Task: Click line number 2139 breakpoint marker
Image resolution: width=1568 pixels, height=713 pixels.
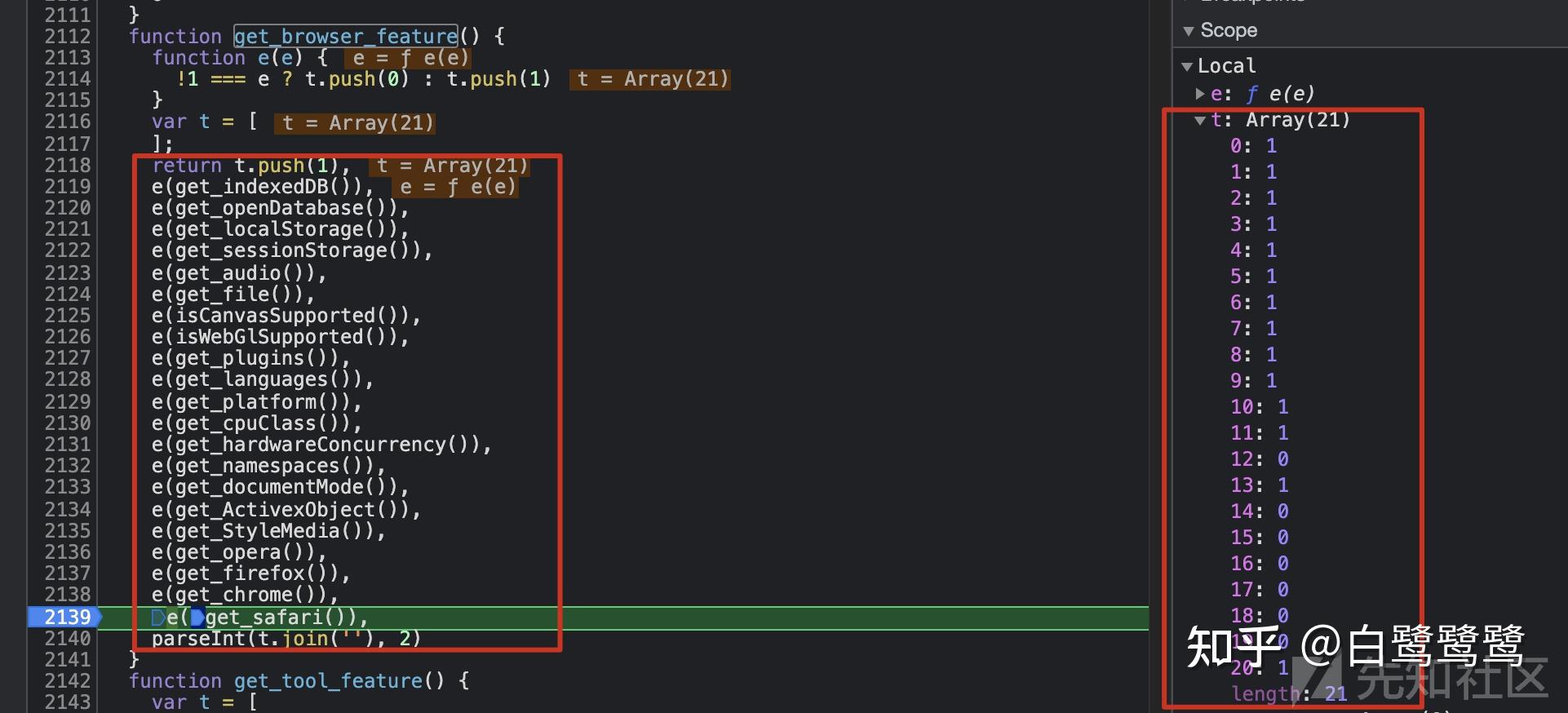Action: [x=65, y=617]
